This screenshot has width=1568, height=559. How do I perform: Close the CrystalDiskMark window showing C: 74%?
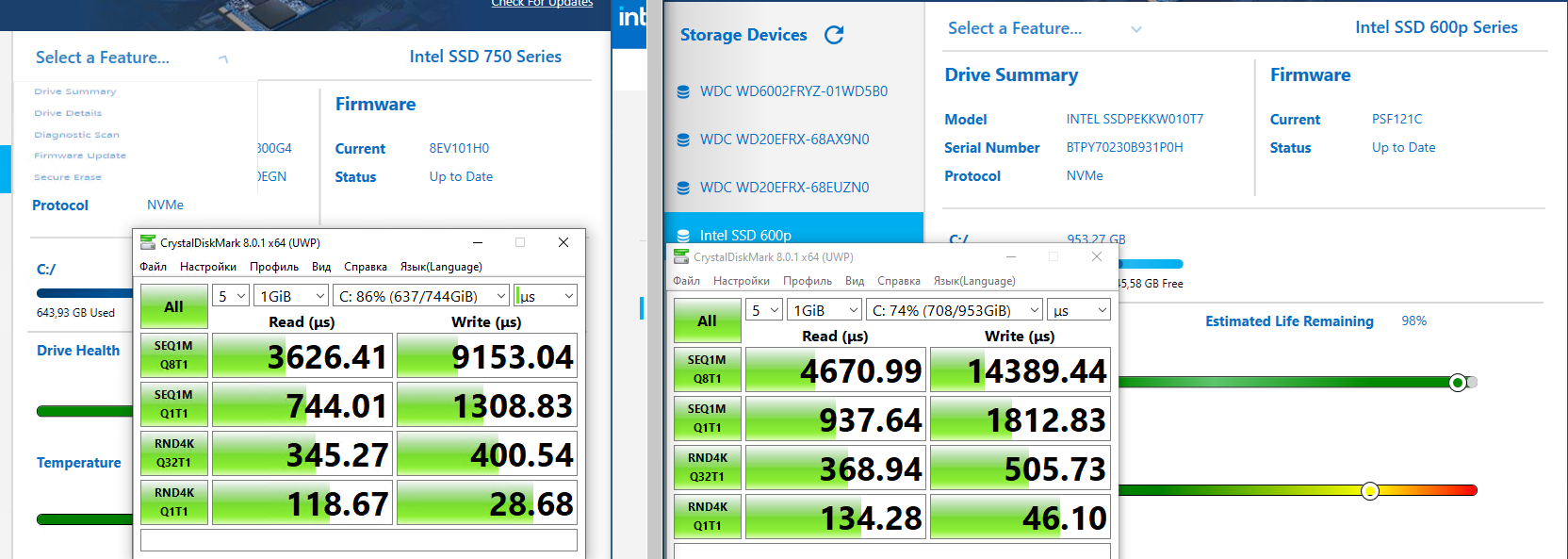[x=1097, y=256]
